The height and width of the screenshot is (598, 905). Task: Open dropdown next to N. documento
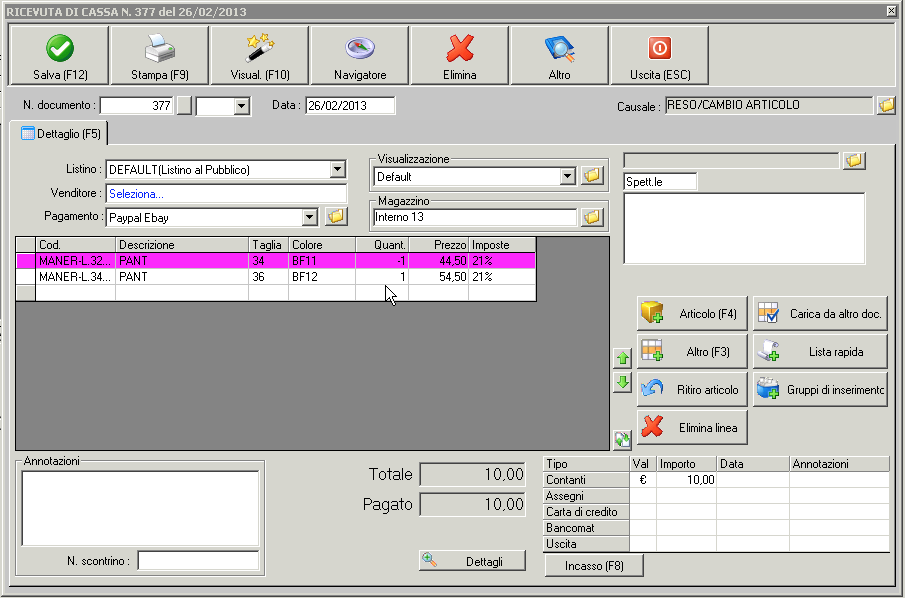click(x=242, y=106)
